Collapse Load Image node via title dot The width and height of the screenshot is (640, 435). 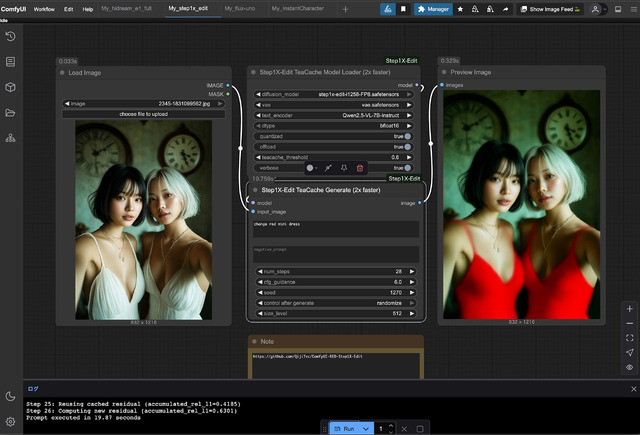pyautogui.click(x=62, y=73)
